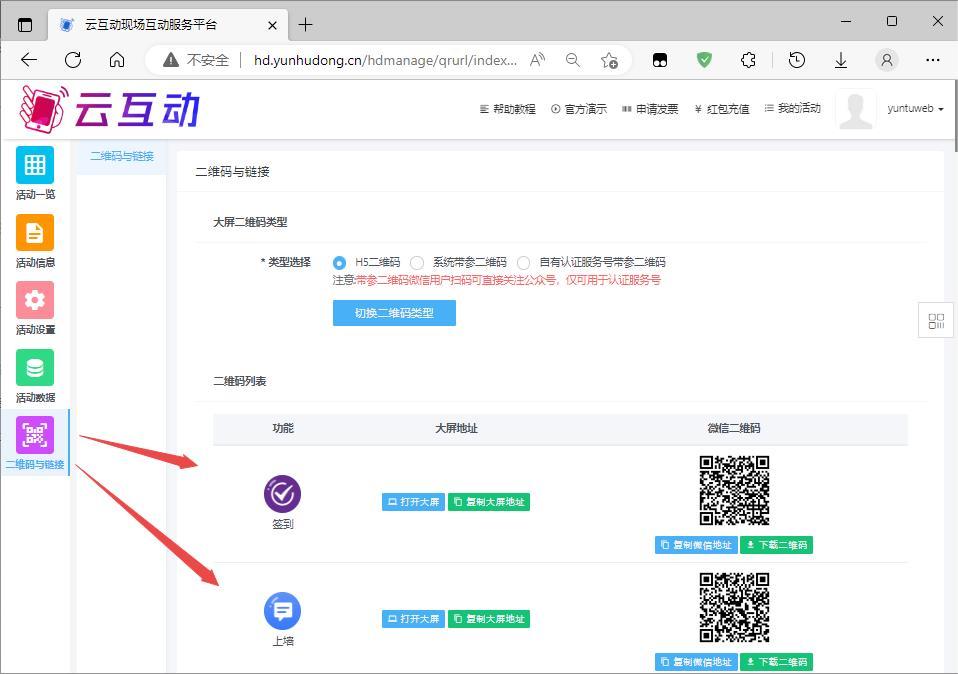Go back with browser back arrow
This screenshot has height=674, width=958.
[29, 60]
